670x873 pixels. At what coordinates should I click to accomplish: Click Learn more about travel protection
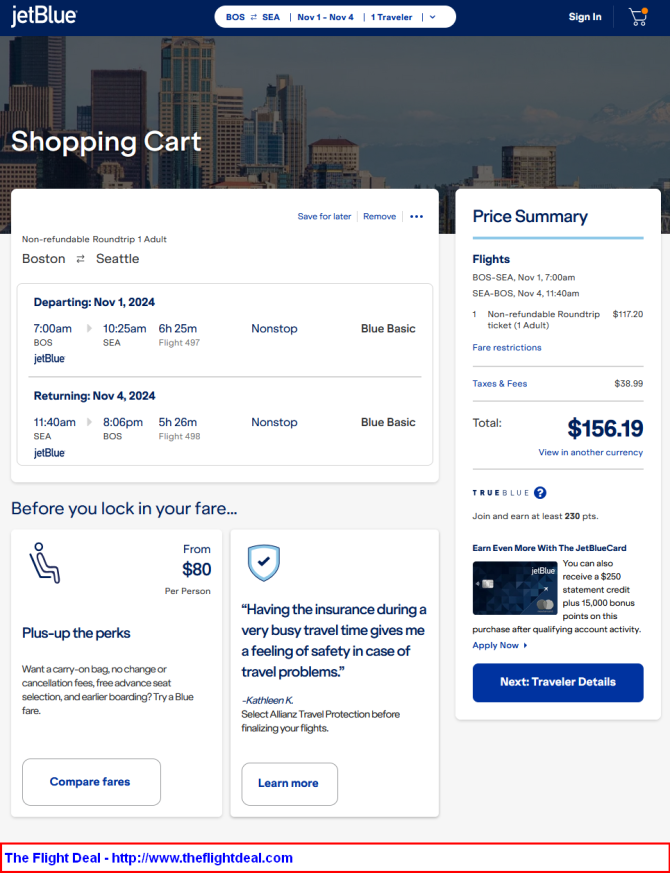[x=289, y=784]
